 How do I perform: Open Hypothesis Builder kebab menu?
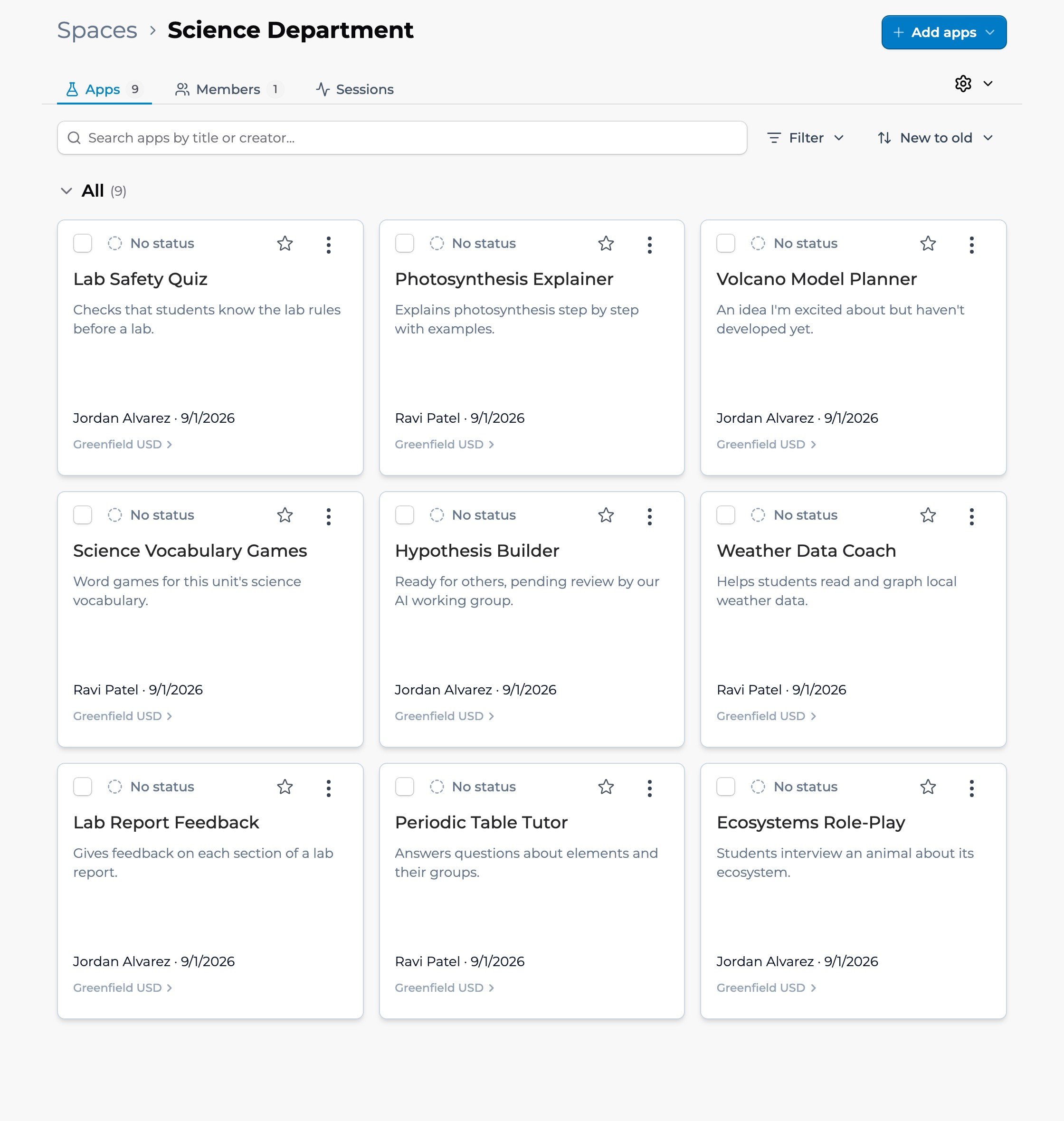coord(649,516)
